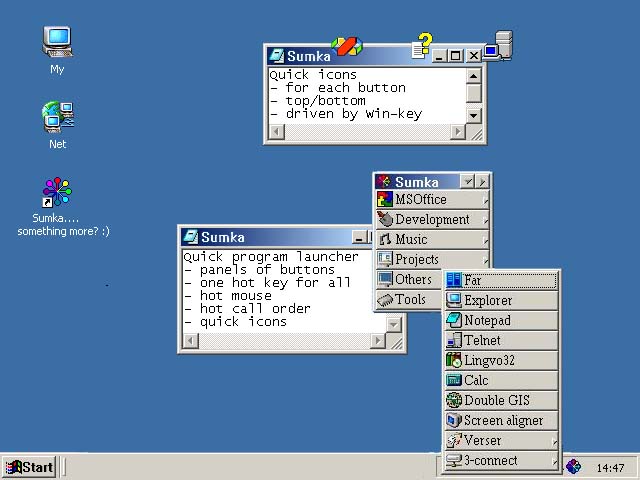Click the computer quick icon beside top Sumka window
The height and width of the screenshot is (480, 640).
498,45
